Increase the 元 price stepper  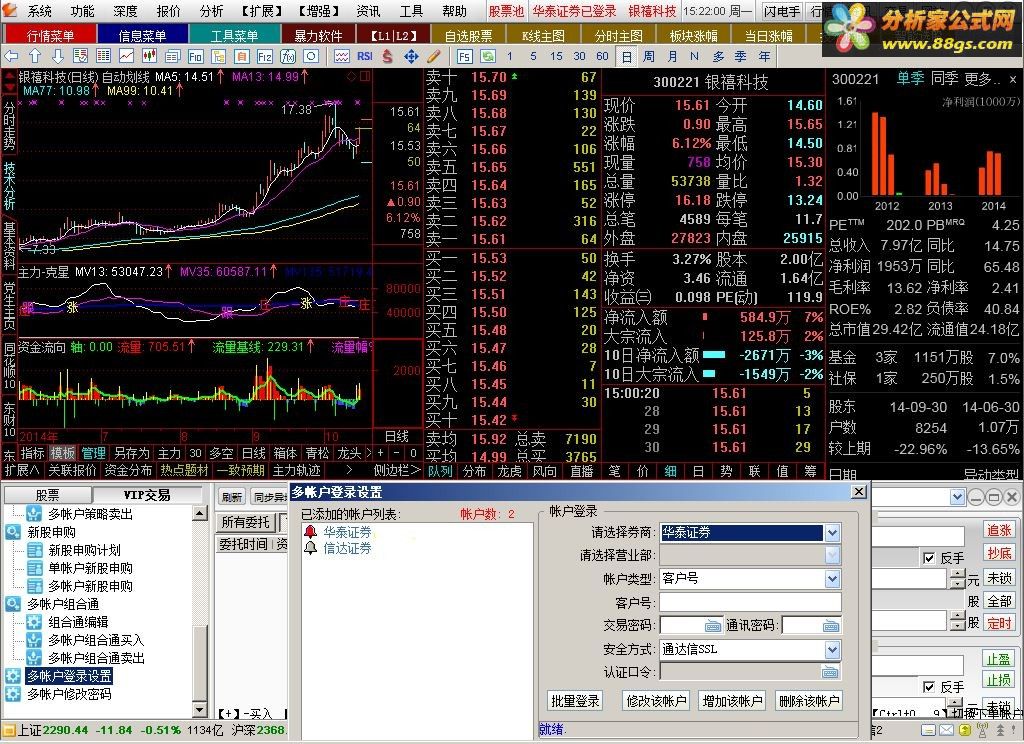coord(957,574)
